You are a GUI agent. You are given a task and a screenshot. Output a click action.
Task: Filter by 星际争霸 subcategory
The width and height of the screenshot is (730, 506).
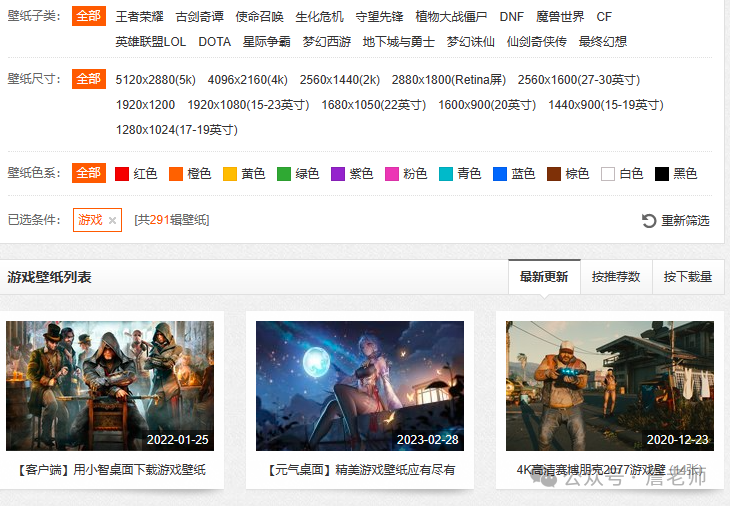click(x=267, y=42)
